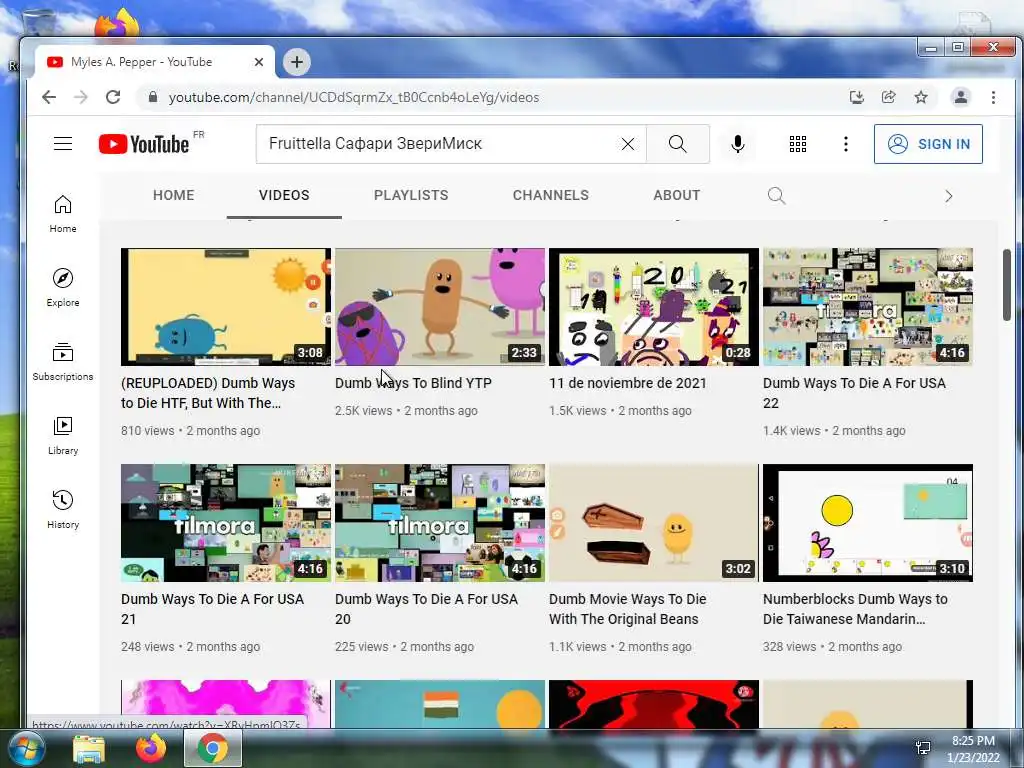The image size is (1024, 768).
Task: Click the taskbar clock
Action: 973,749
